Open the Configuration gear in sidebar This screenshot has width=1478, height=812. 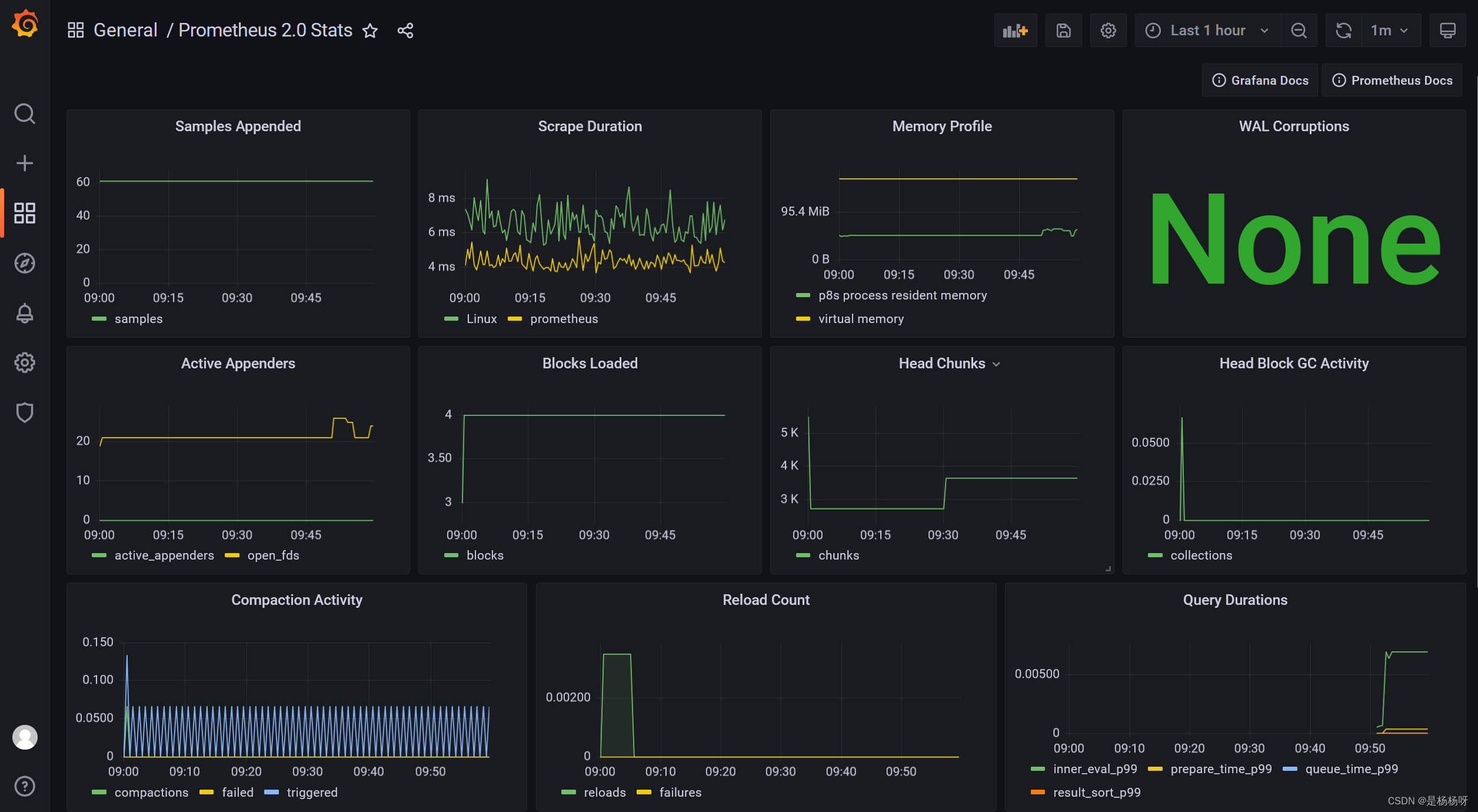coord(25,362)
